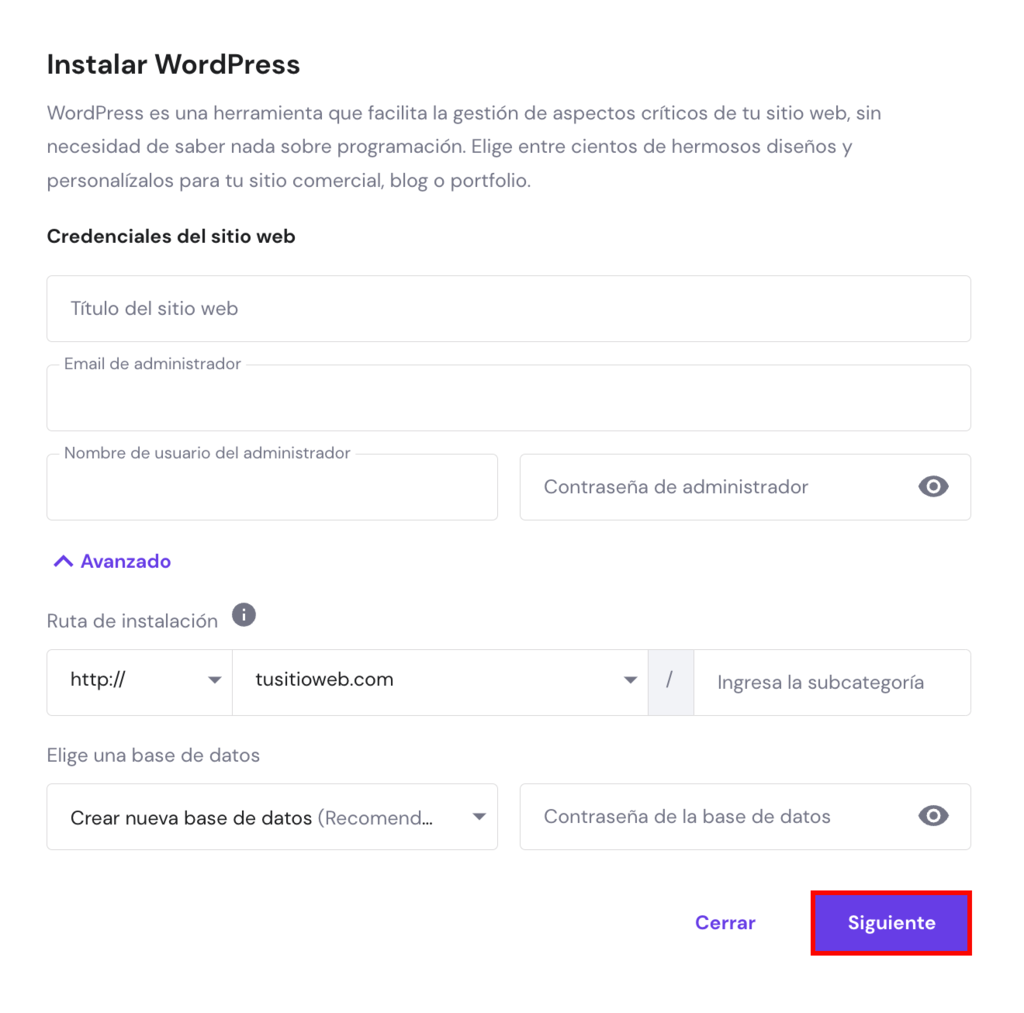Open the Crear nueva base de datos dropdown
The width and height of the screenshot is (1024, 1013).
(260, 817)
